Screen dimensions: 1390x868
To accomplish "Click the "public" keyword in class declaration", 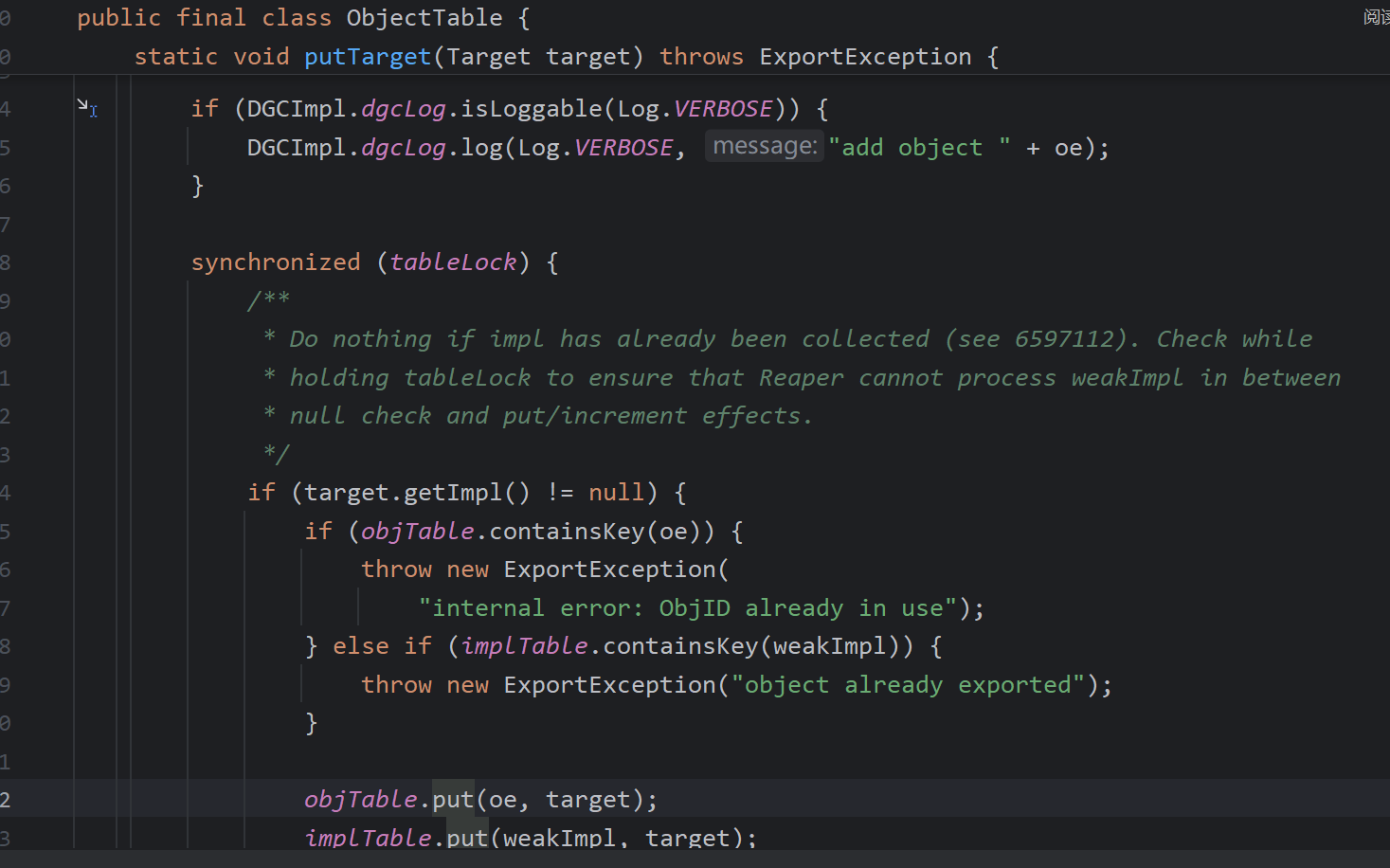I will (x=119, y=18).
